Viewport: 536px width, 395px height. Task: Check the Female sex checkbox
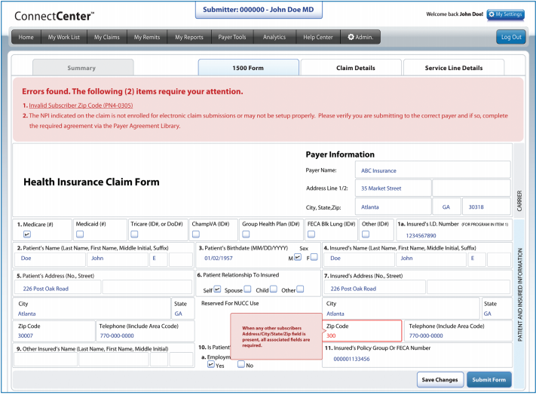pos(314,257)
